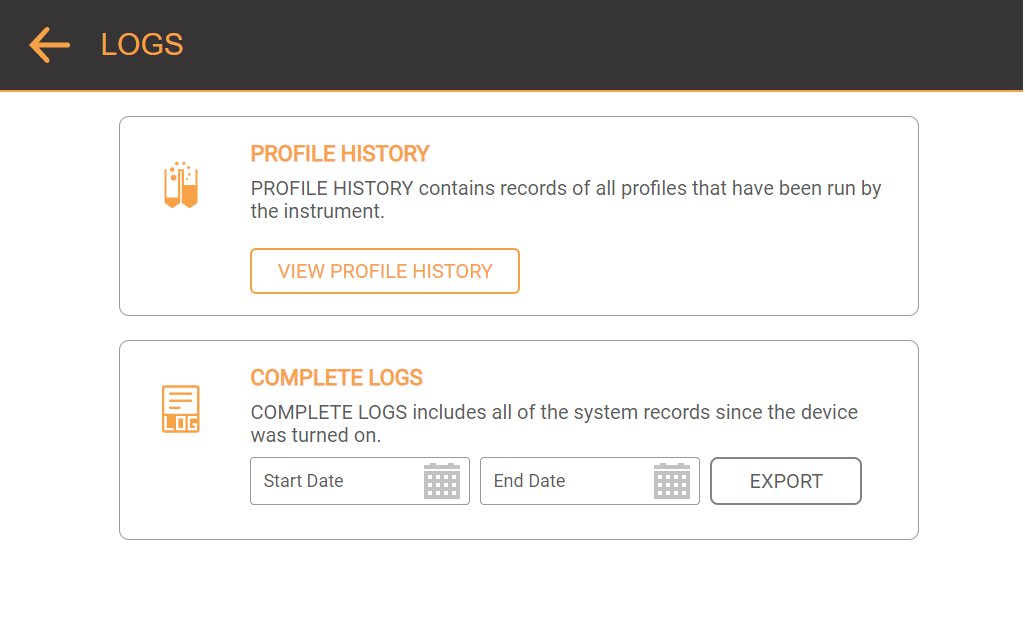Open the Start Date calendar picker icon

point(442,481)
